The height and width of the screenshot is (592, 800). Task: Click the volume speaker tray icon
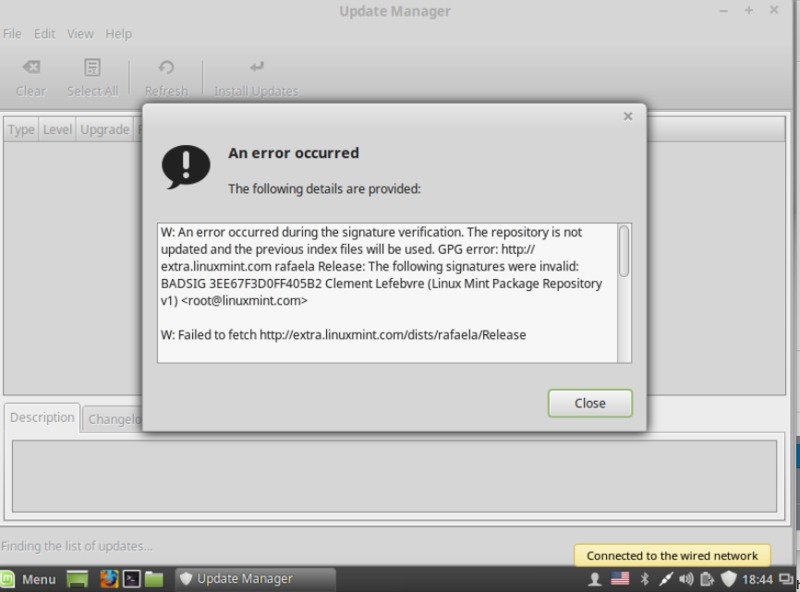686,579
